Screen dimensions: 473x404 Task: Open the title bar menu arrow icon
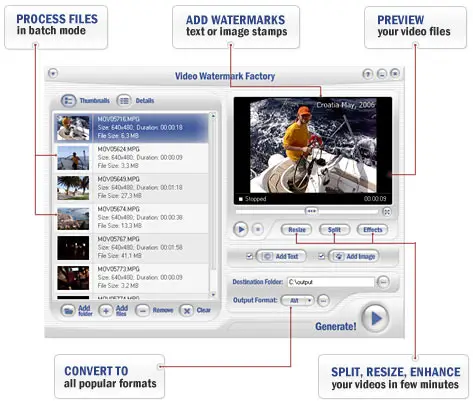[x=53, y=73]
